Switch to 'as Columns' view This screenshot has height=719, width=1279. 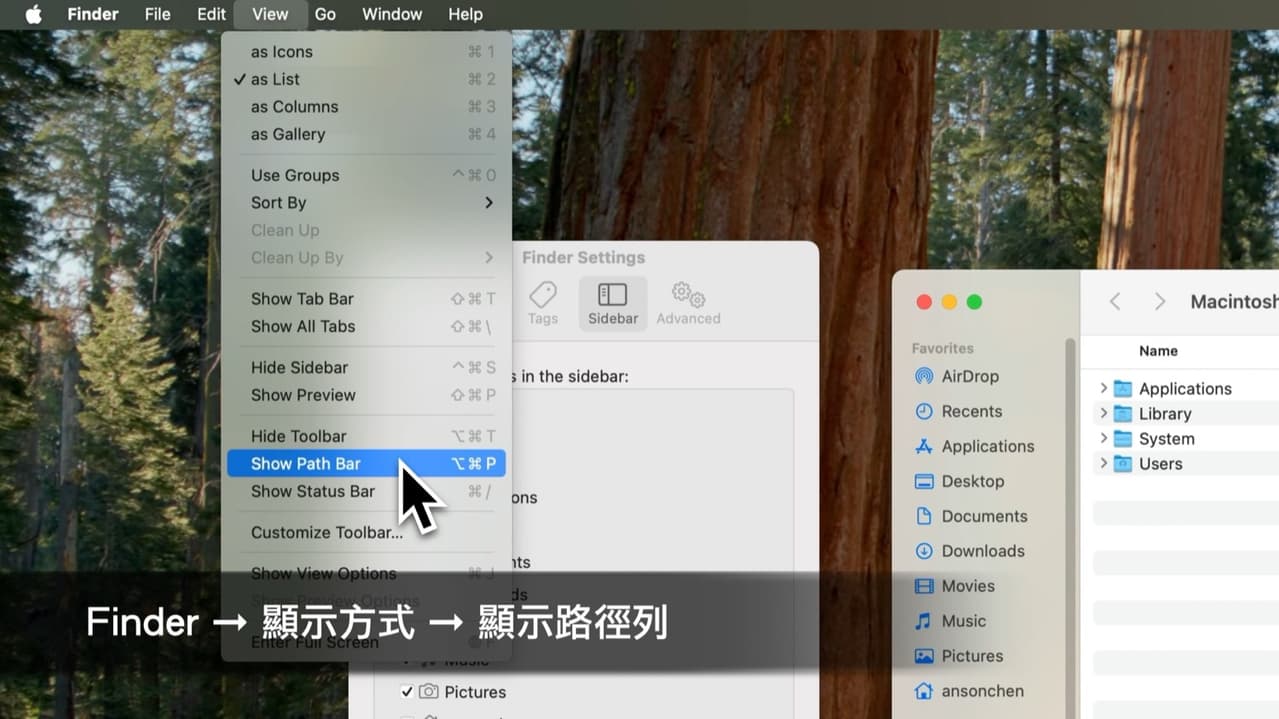point(367,107)
